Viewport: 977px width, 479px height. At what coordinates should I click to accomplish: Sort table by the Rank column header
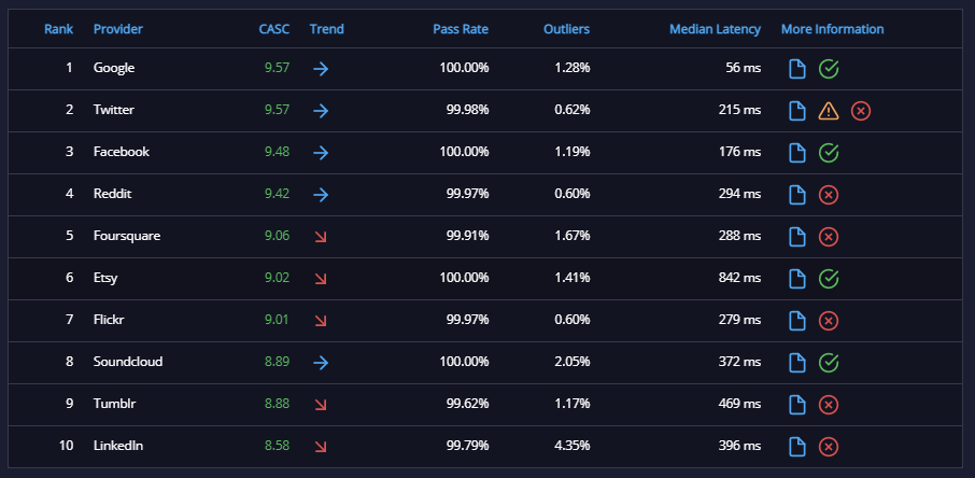coord(59,29)
